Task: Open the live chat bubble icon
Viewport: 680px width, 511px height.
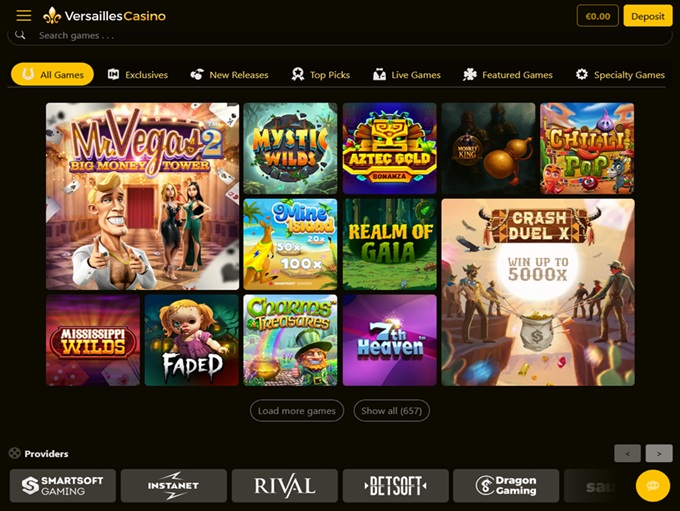Action: pos(653,485)
